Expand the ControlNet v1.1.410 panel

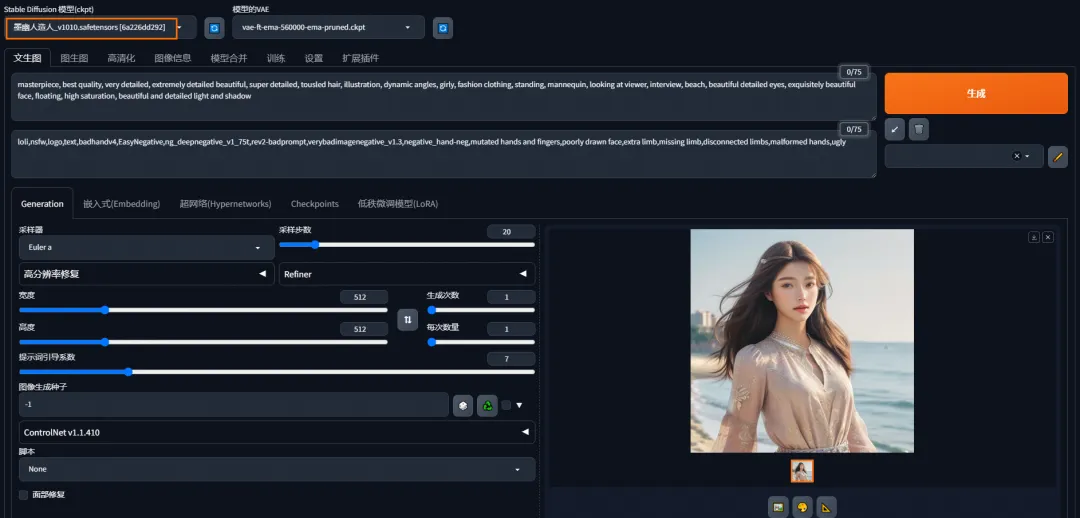277,432
